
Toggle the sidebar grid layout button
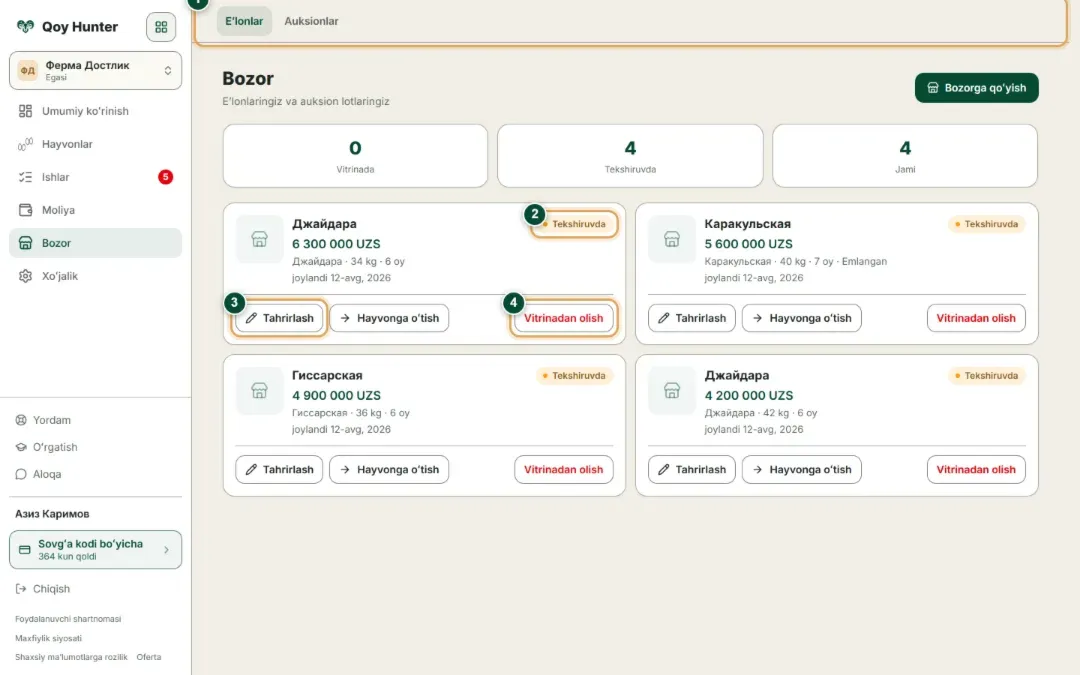(161, 27)
